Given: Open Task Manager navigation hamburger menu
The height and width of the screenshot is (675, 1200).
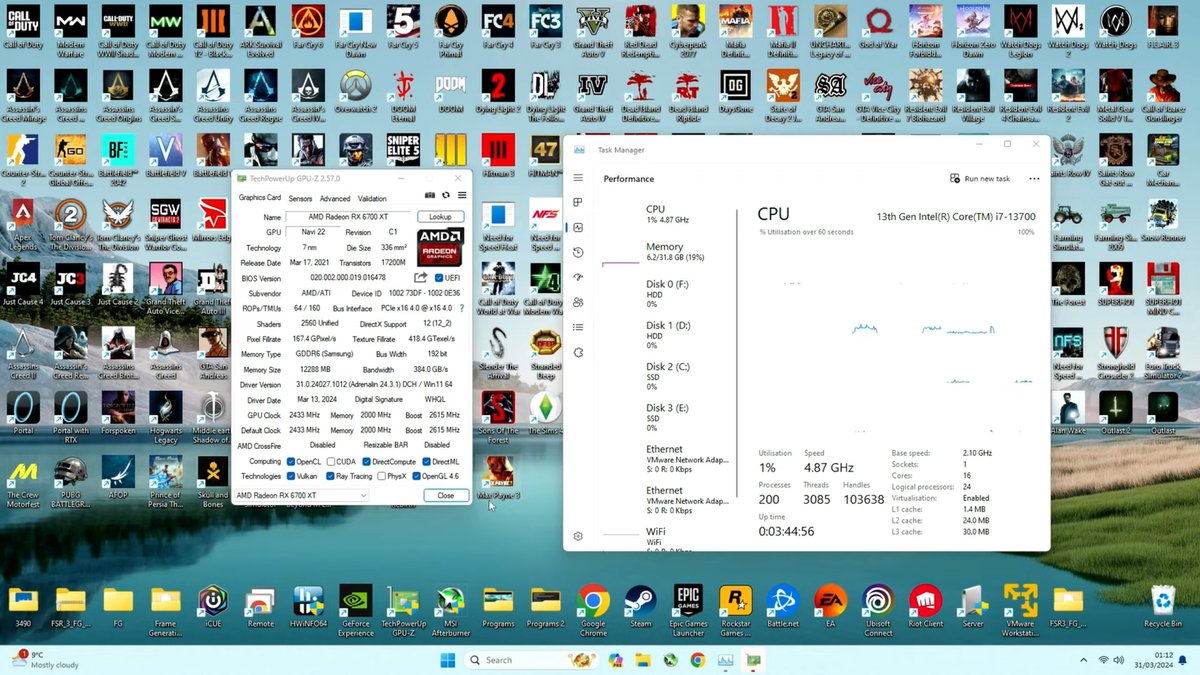Looking at the screenshot, I should click(578, 178).
